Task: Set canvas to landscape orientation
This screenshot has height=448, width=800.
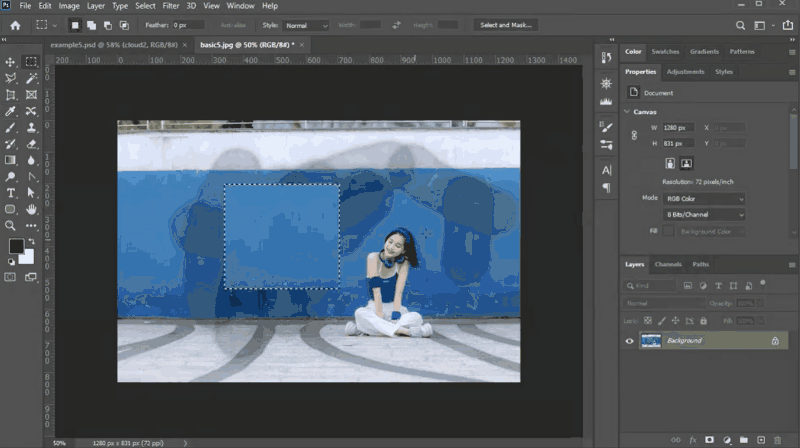Action: click(x=687, y=163)
